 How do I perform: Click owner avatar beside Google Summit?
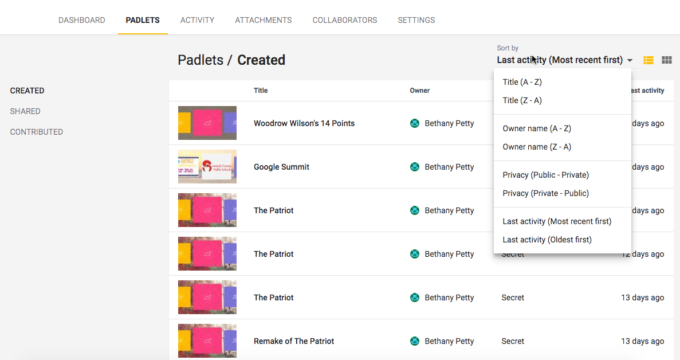415,167
